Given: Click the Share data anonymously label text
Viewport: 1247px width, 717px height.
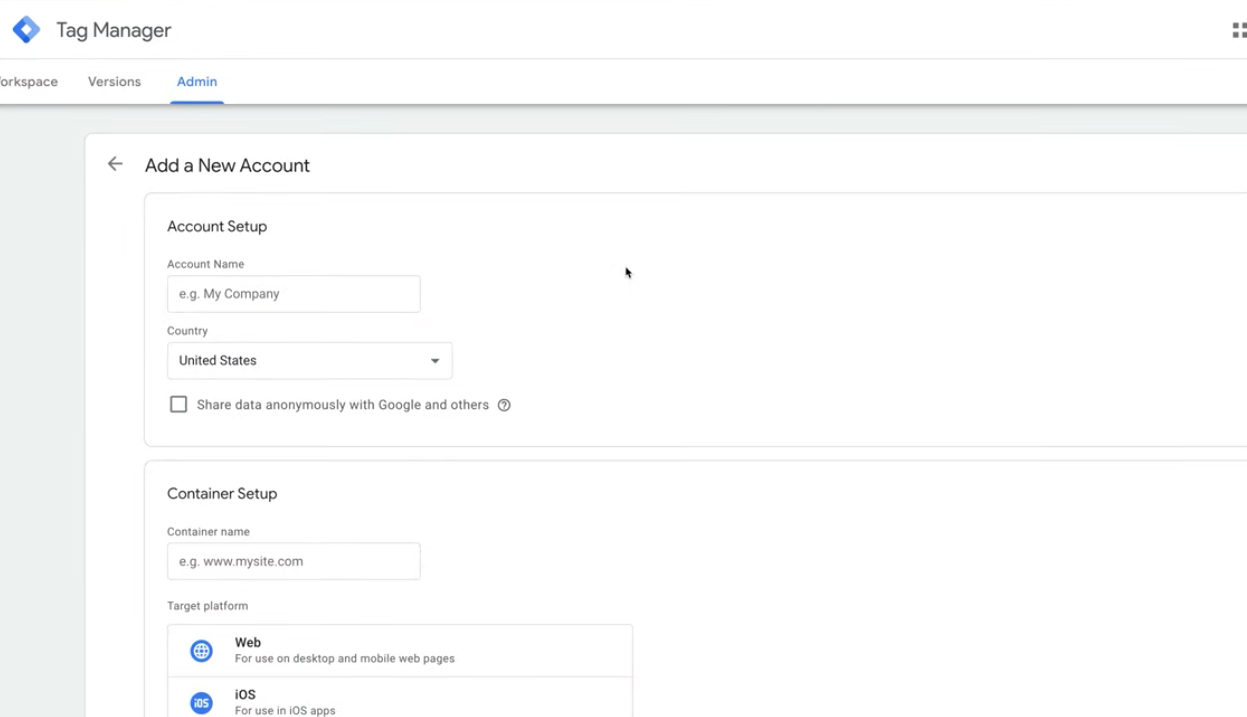Looking at the screenshot, I should (342, 405).
